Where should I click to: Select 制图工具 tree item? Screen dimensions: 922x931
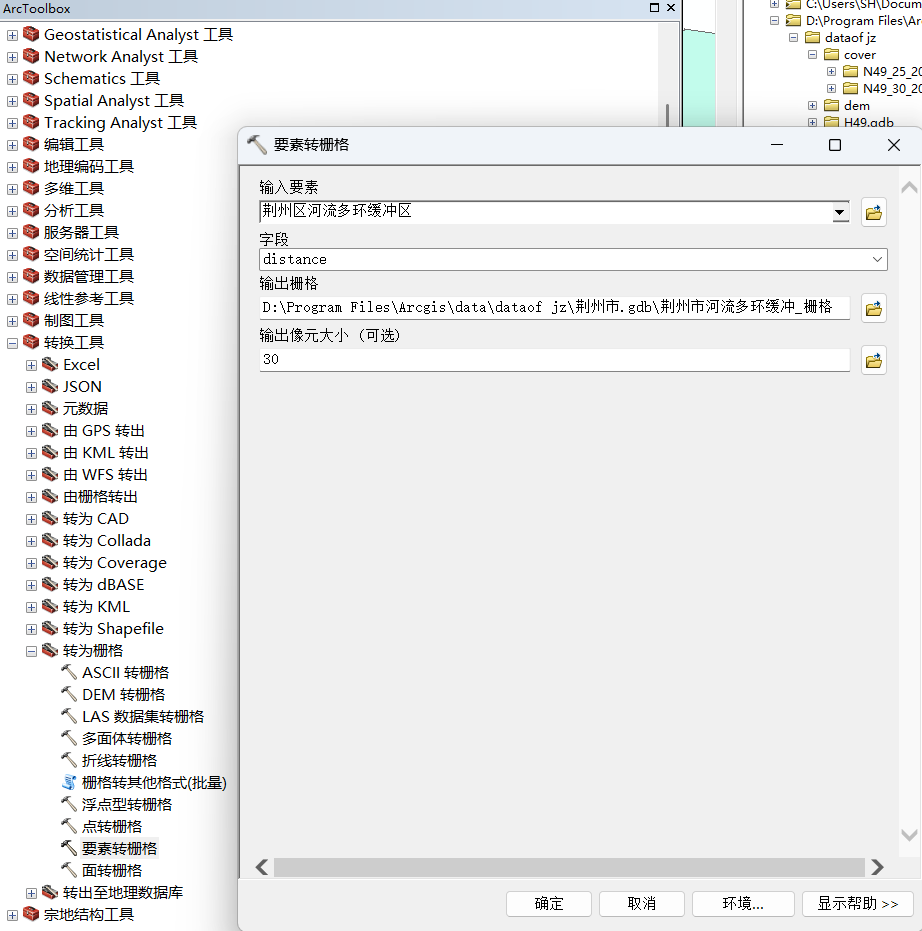pos(74,321)
